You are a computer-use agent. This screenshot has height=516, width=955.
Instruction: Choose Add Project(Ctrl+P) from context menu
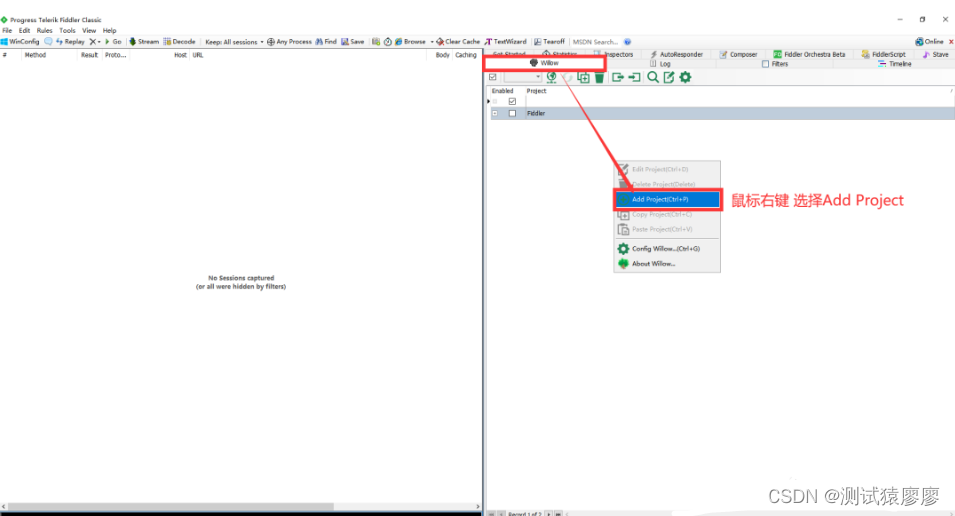[x=668, y=199]
